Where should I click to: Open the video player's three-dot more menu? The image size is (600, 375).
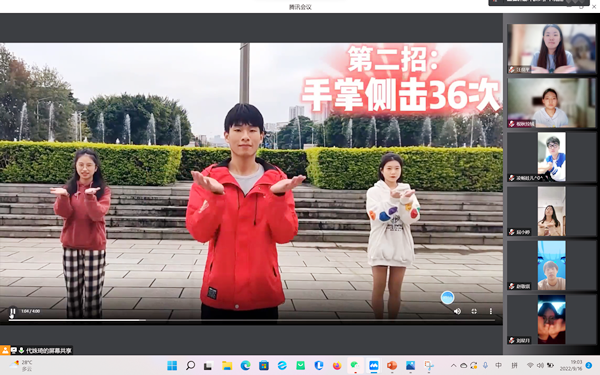point(491,311)
